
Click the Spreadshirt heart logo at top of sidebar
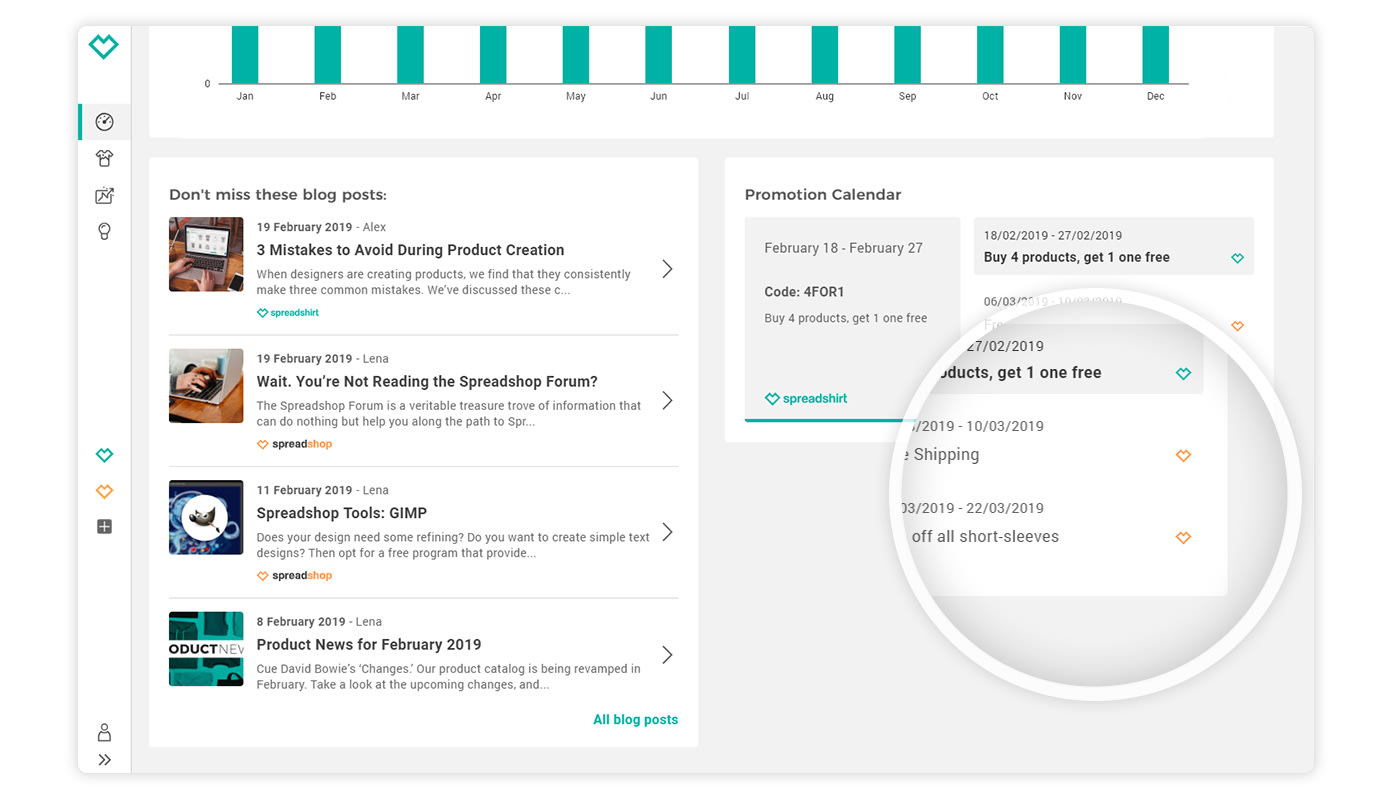coord(104,47)
